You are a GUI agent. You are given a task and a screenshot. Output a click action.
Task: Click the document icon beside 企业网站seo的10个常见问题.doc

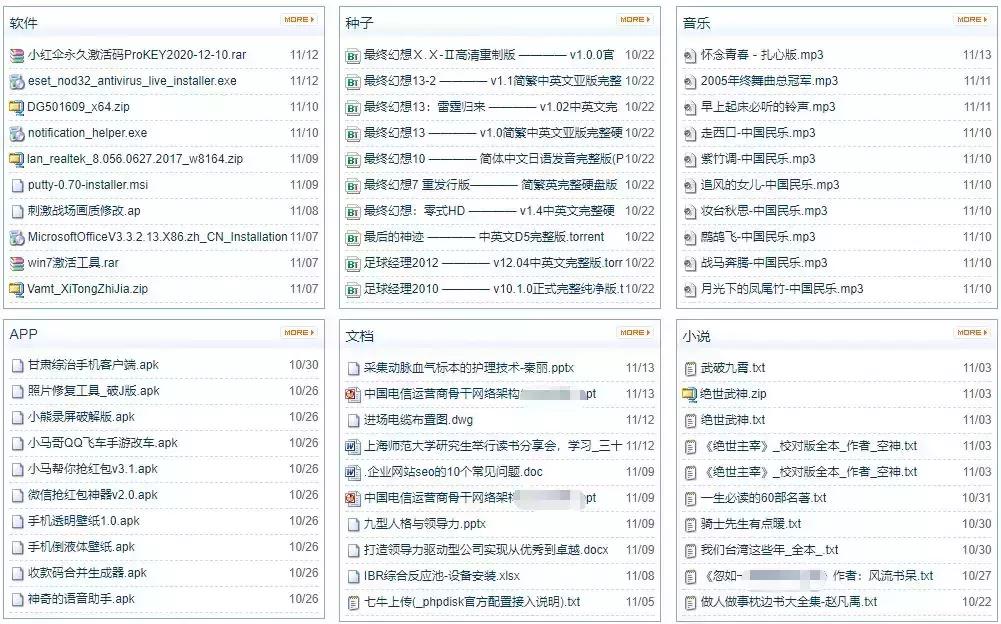[352, 471]
